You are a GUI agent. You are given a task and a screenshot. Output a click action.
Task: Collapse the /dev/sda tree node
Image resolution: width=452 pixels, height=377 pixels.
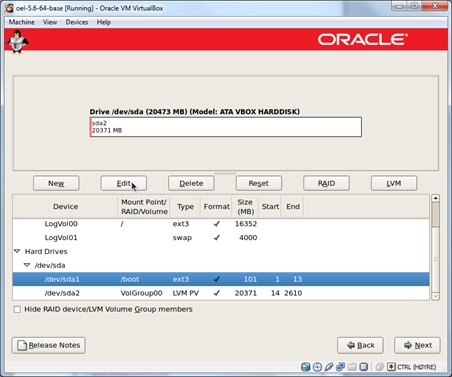tap(27, 265)
